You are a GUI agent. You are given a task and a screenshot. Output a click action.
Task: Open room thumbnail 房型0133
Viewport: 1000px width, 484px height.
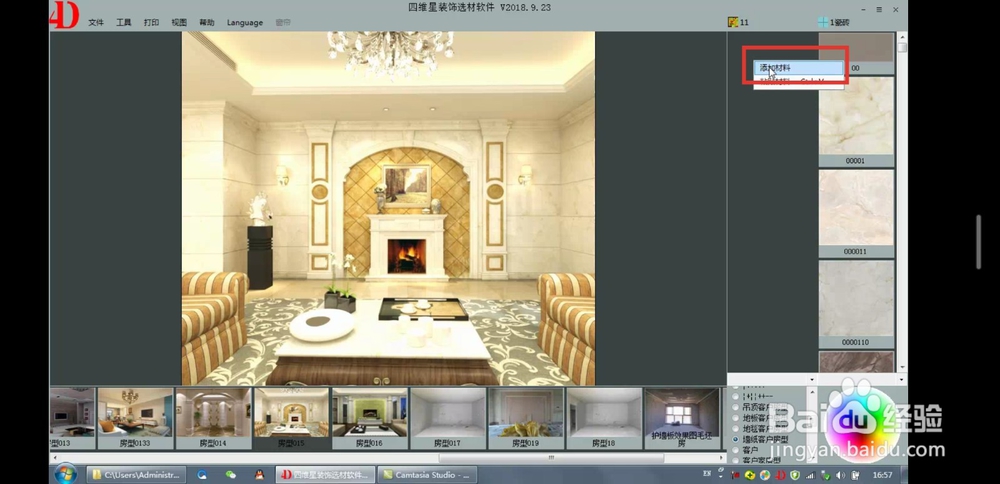coord(135,418)
